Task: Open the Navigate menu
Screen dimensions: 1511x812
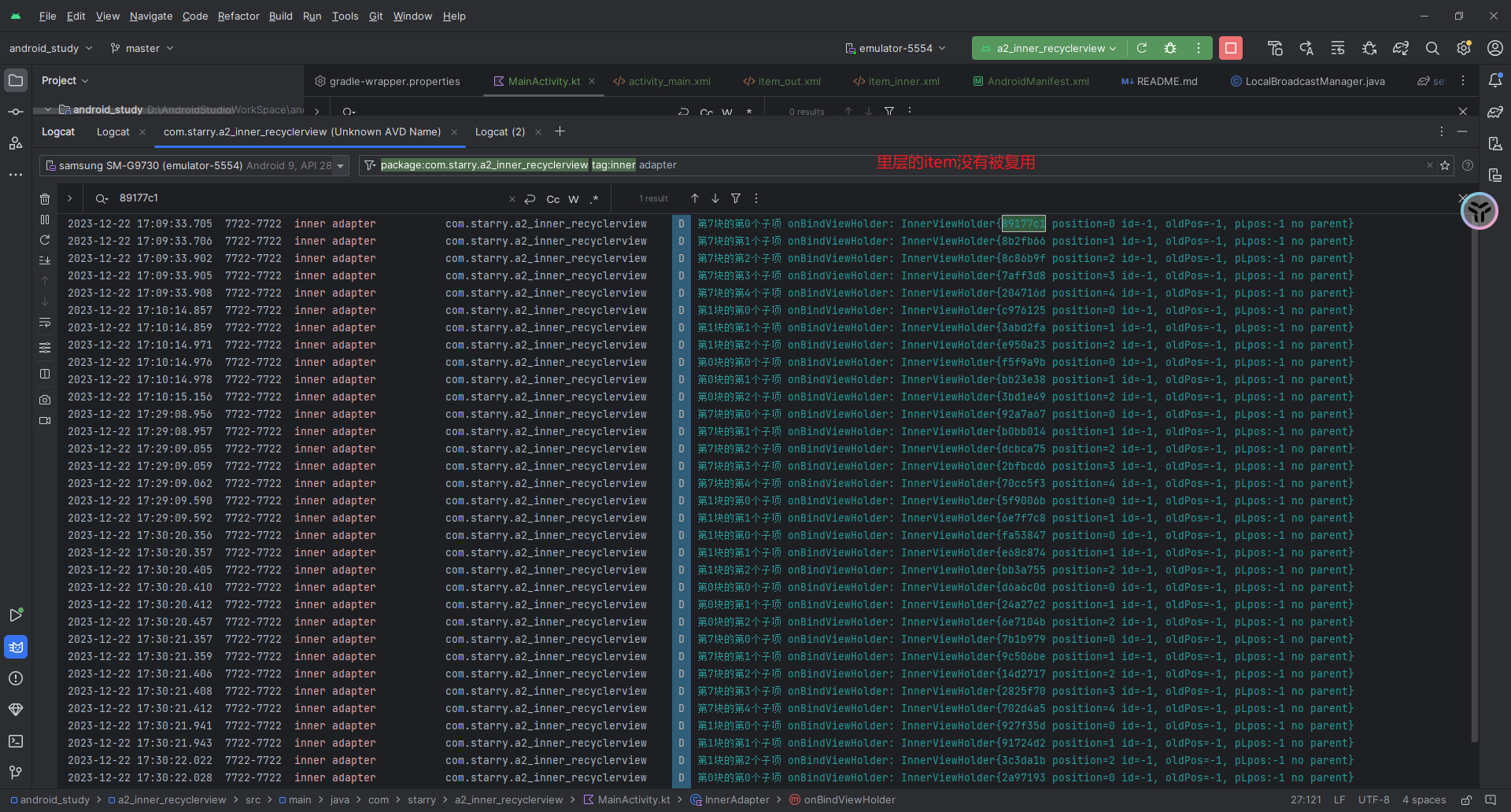Action: click(151, 16)
